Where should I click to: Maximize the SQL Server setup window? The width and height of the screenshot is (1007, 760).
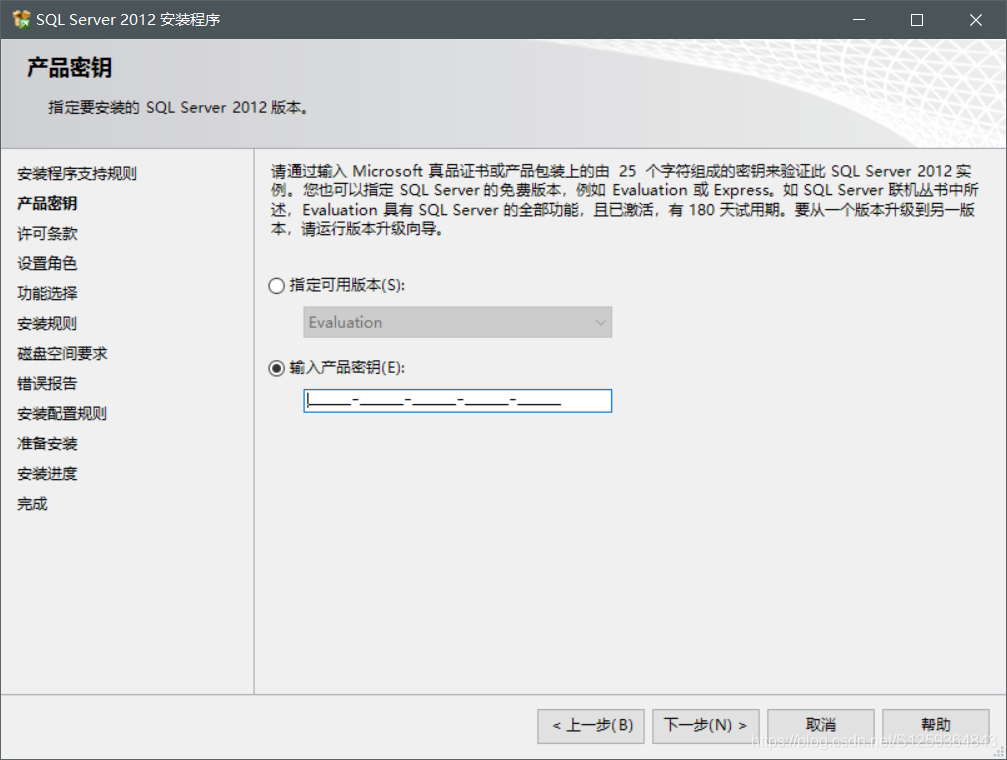click(x=917, y=20)
